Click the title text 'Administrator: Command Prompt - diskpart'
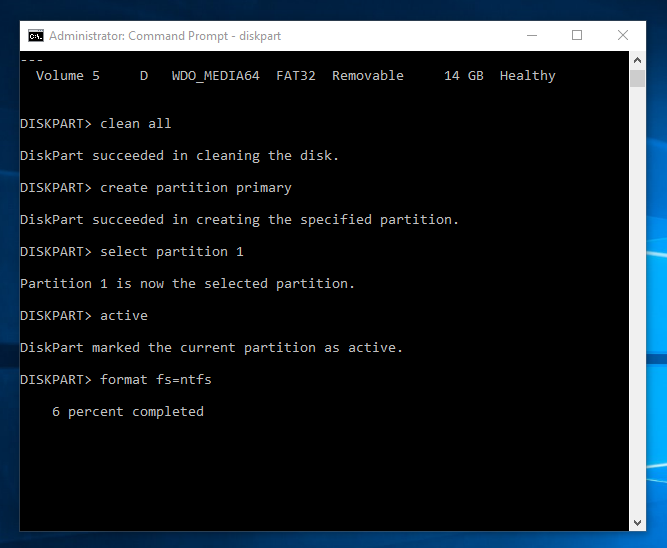Image resolution: width=667 pixels, height=548 pixels. [x=165, y=36]
